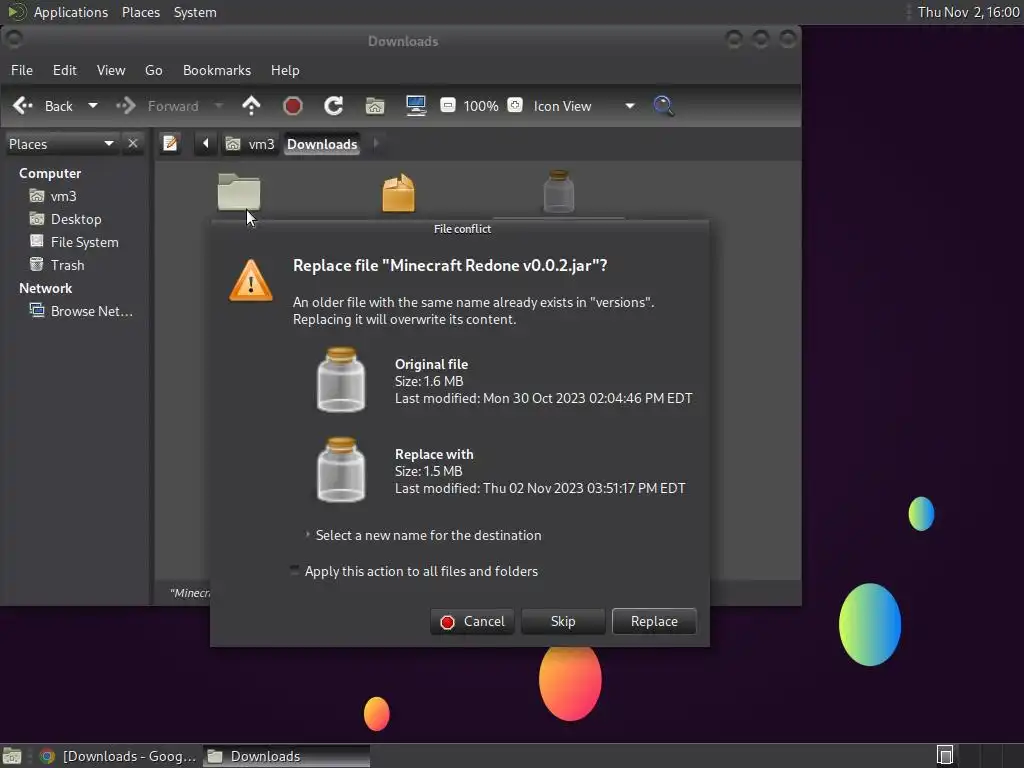This screenshot has height=768, width=1024.
Task: Select the jar file icon in Downloads
Action: 558,191
